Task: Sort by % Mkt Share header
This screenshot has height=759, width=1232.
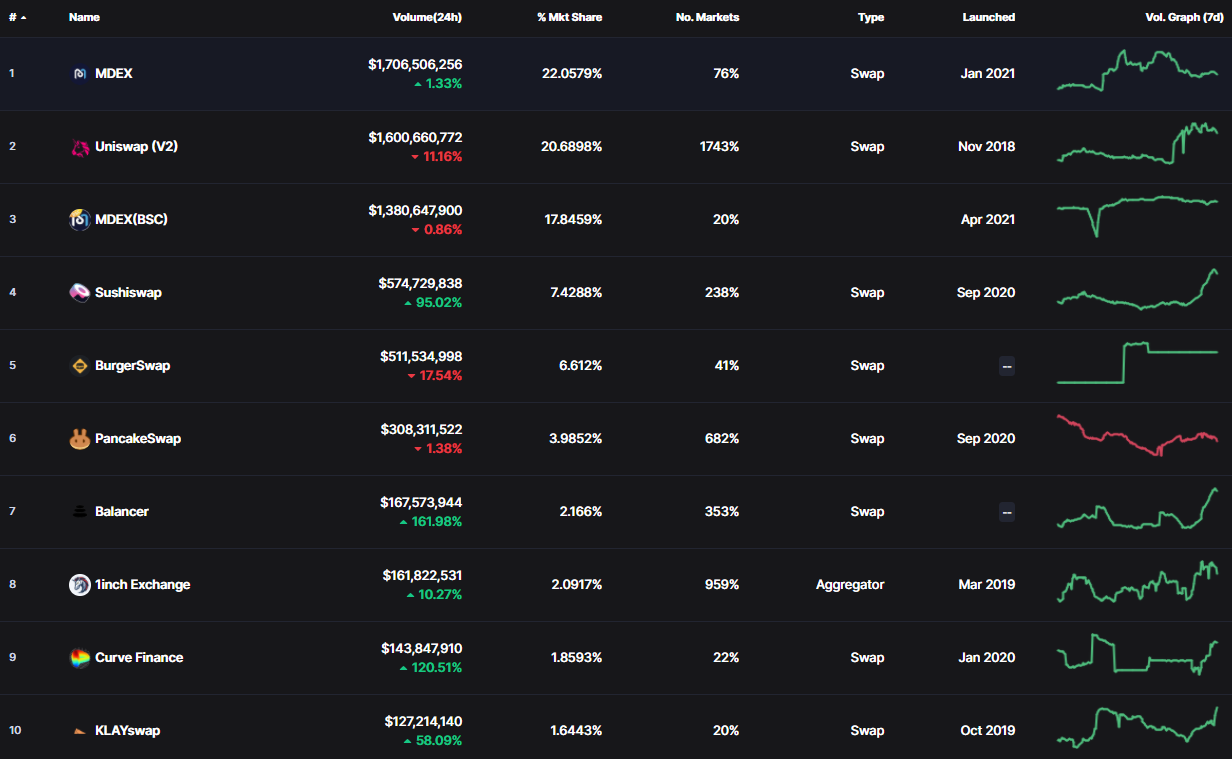Action: 569,17
